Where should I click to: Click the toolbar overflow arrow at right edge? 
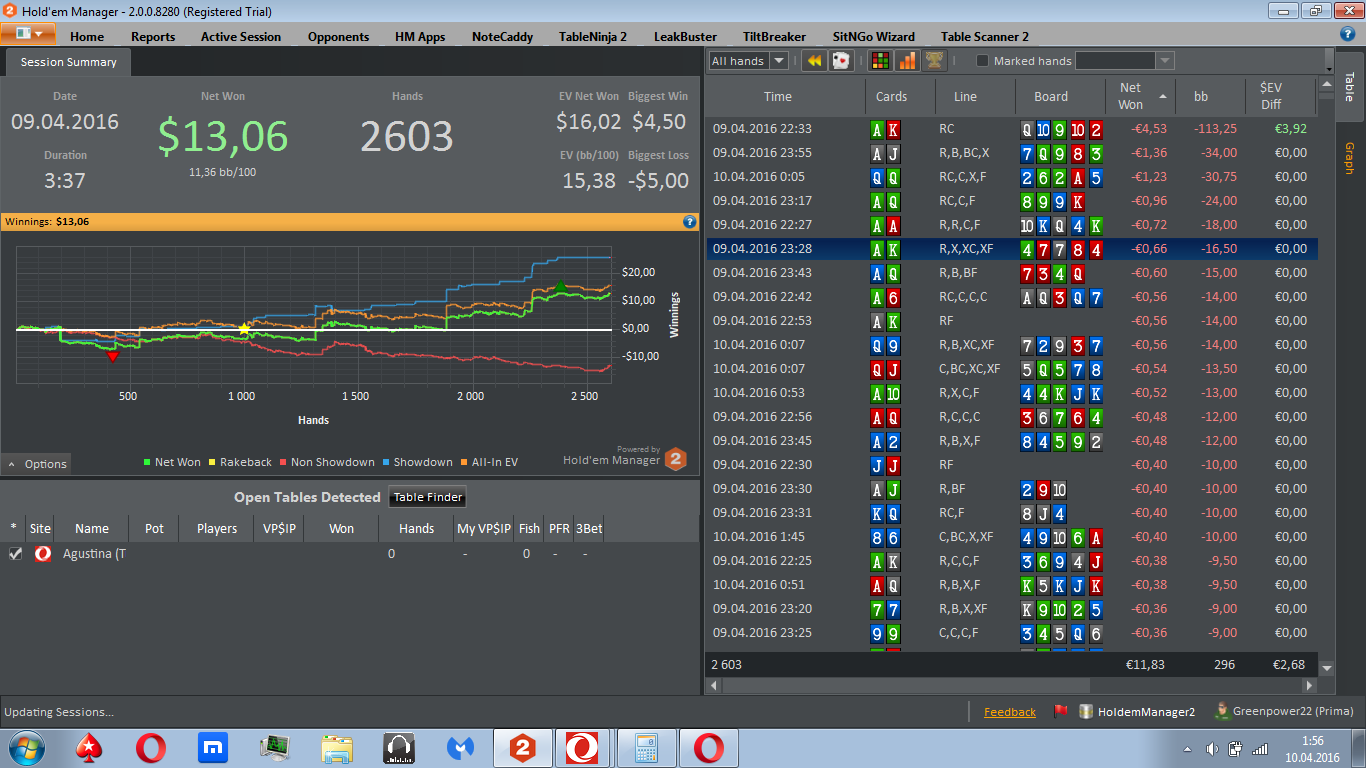1327,60
